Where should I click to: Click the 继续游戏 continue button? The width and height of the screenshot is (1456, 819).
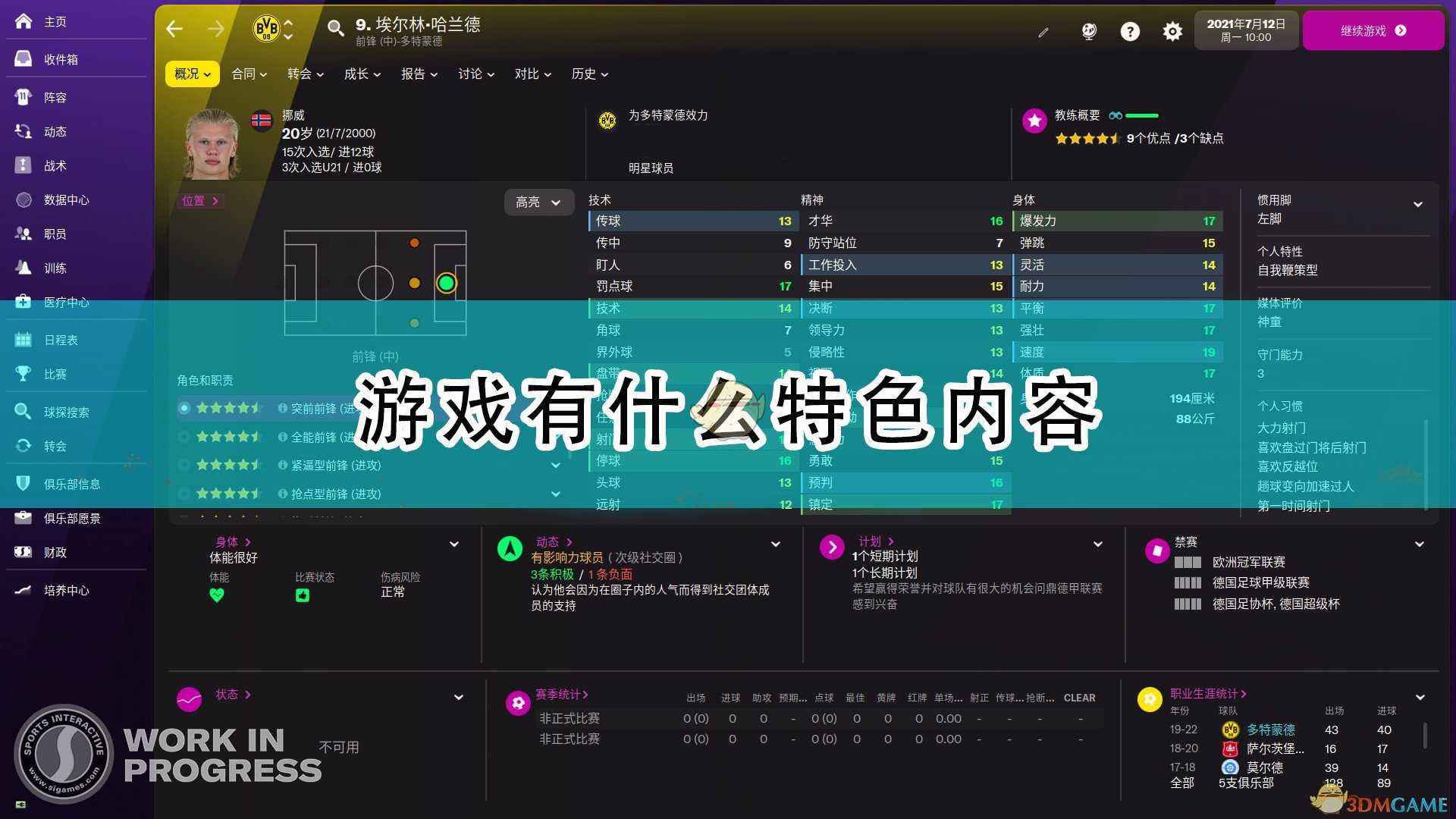point(1373,30)
